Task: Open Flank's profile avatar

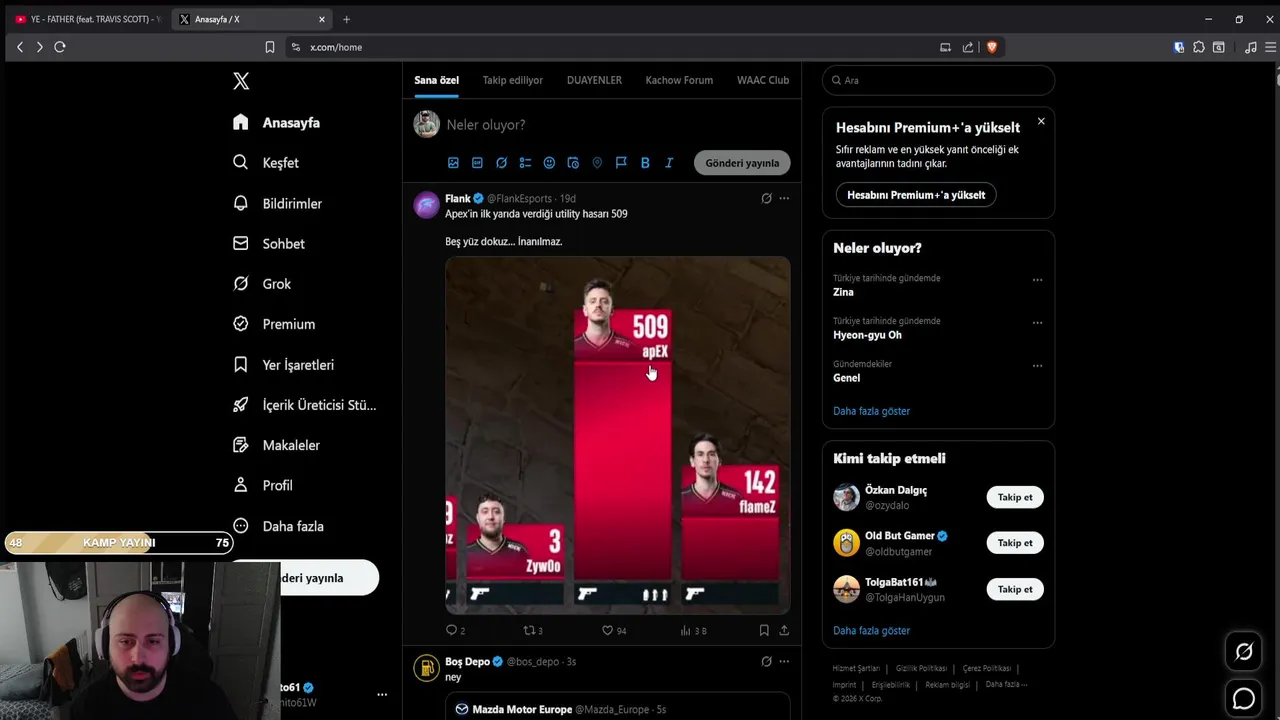Action: pos(427,205)
